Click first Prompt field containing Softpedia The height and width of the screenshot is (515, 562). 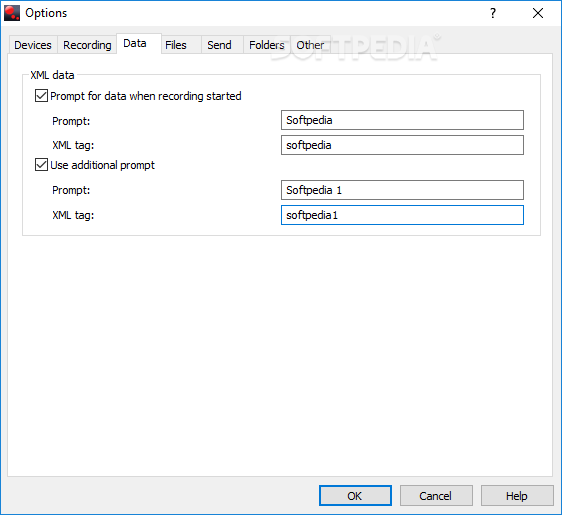(x=402, y=120)
